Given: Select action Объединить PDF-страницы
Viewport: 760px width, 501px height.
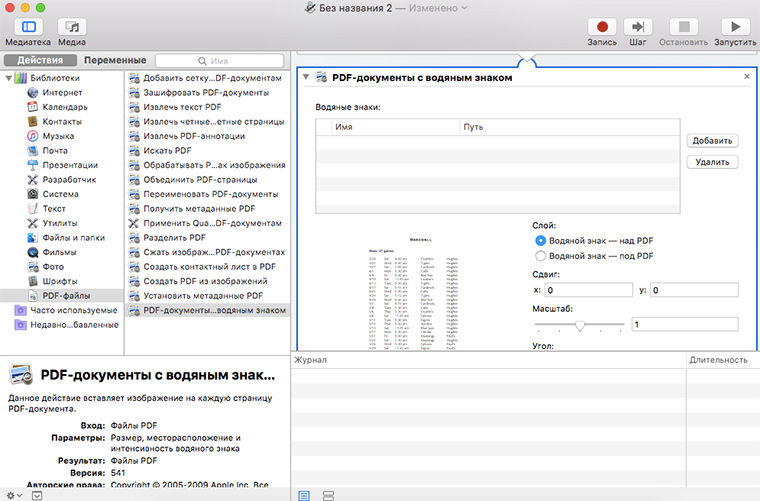Looking at the screenshot, I should point(207,180).
